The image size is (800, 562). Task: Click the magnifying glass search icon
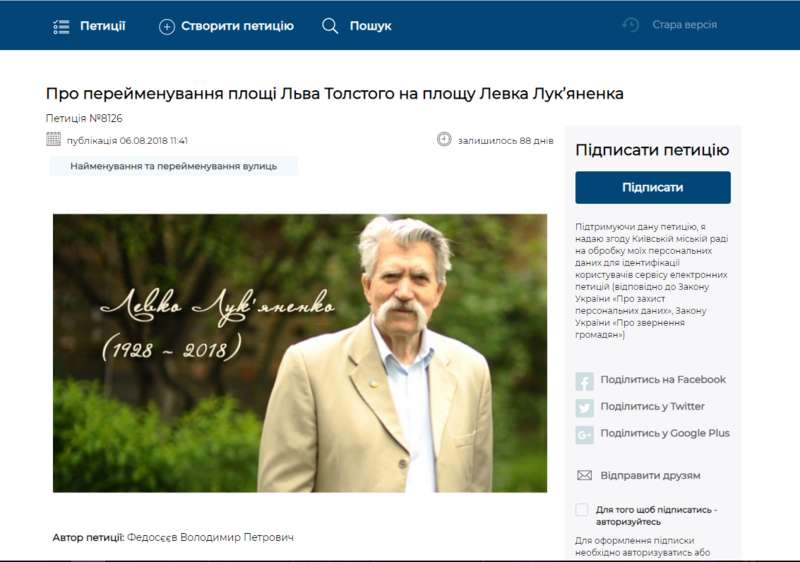click(x=330, y=26)
